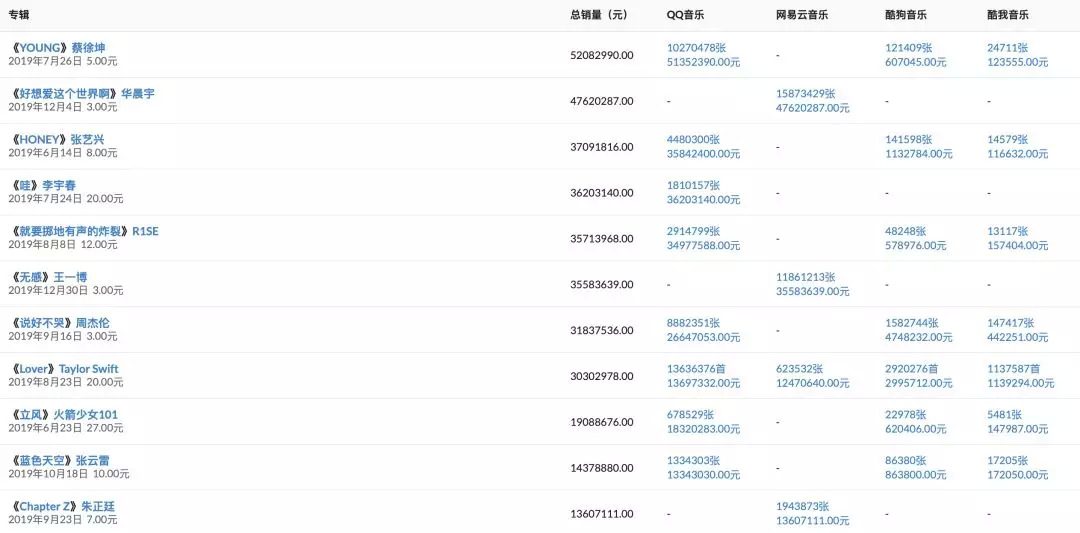Image resolution: width=1080 pixels, height=533 pixels.
Task: Click QQ音乐 count 1334303张
Action: pos(693,461)
